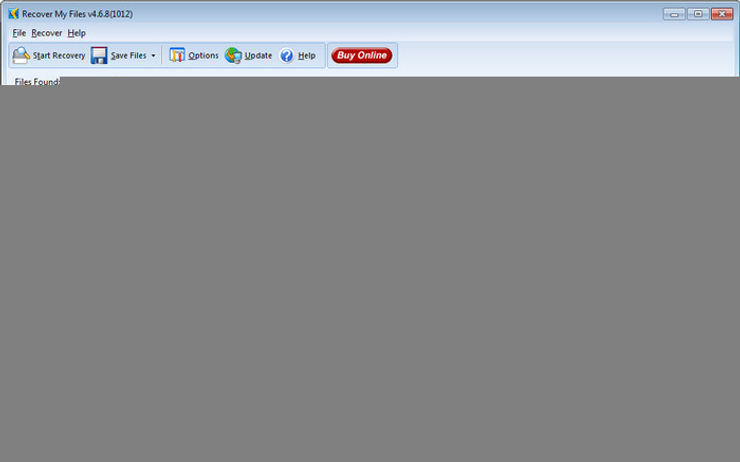This screenshot has height=462, width=740.
Task: Click the Options toolbar icon
Action: (177, 55)
